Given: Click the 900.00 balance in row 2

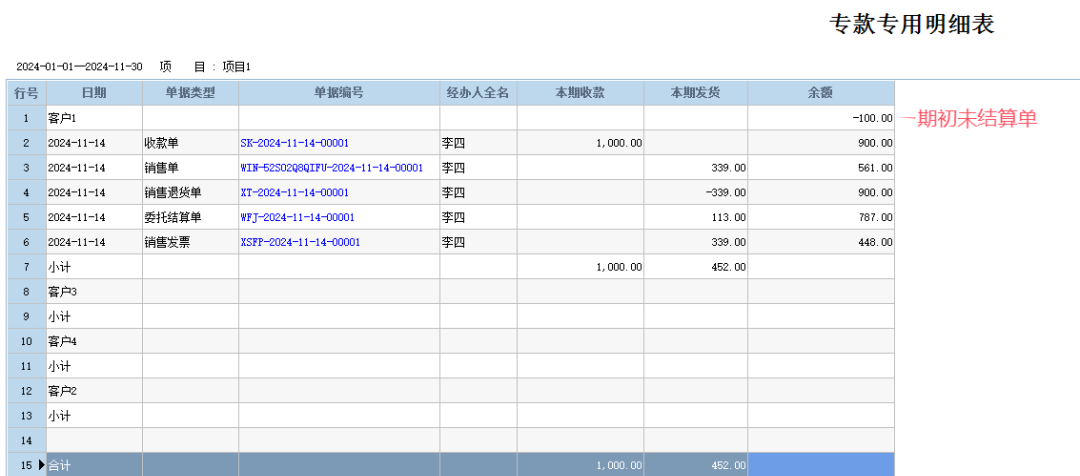Looking at the screenshot, I should click(821, 143).
